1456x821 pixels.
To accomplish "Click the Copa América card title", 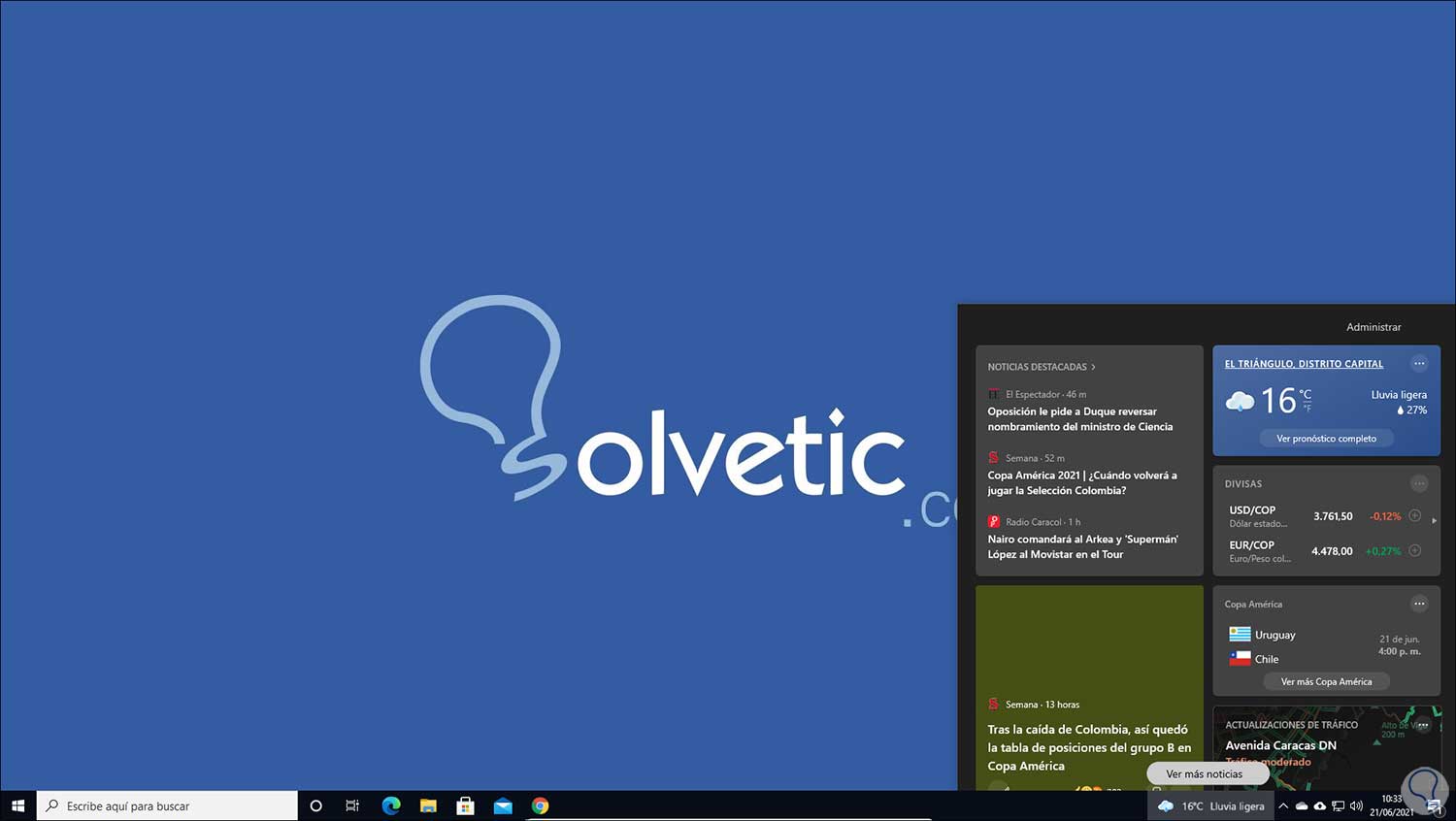I will (x=1253, y=604).
